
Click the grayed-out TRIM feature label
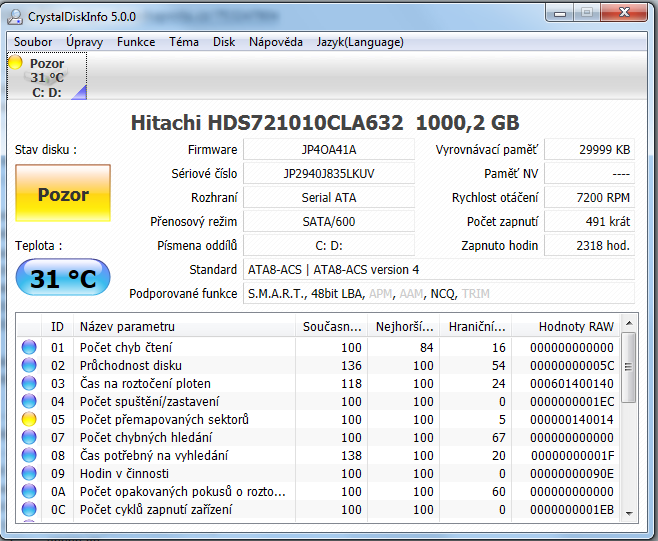pos(475,293)
